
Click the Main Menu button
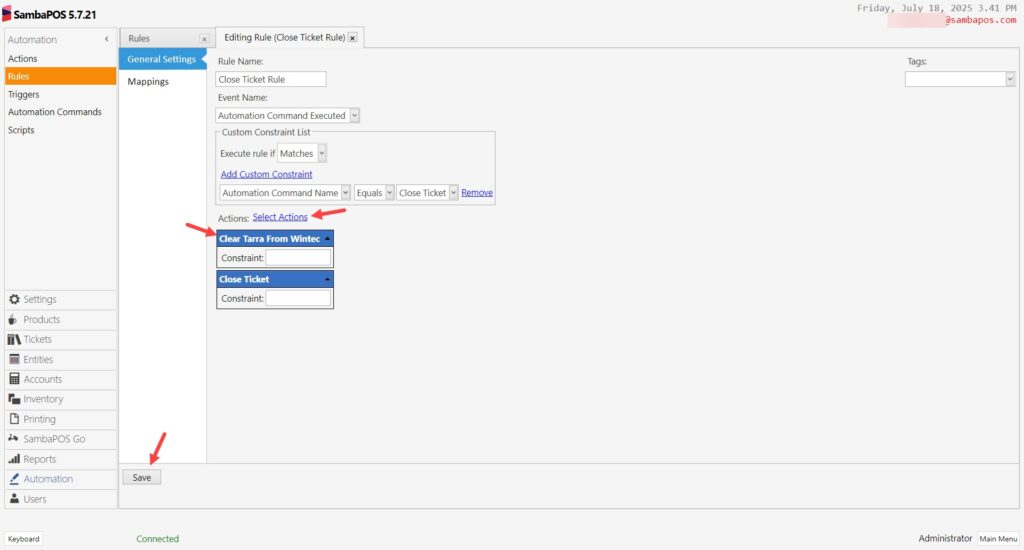[x=998, y=539]
